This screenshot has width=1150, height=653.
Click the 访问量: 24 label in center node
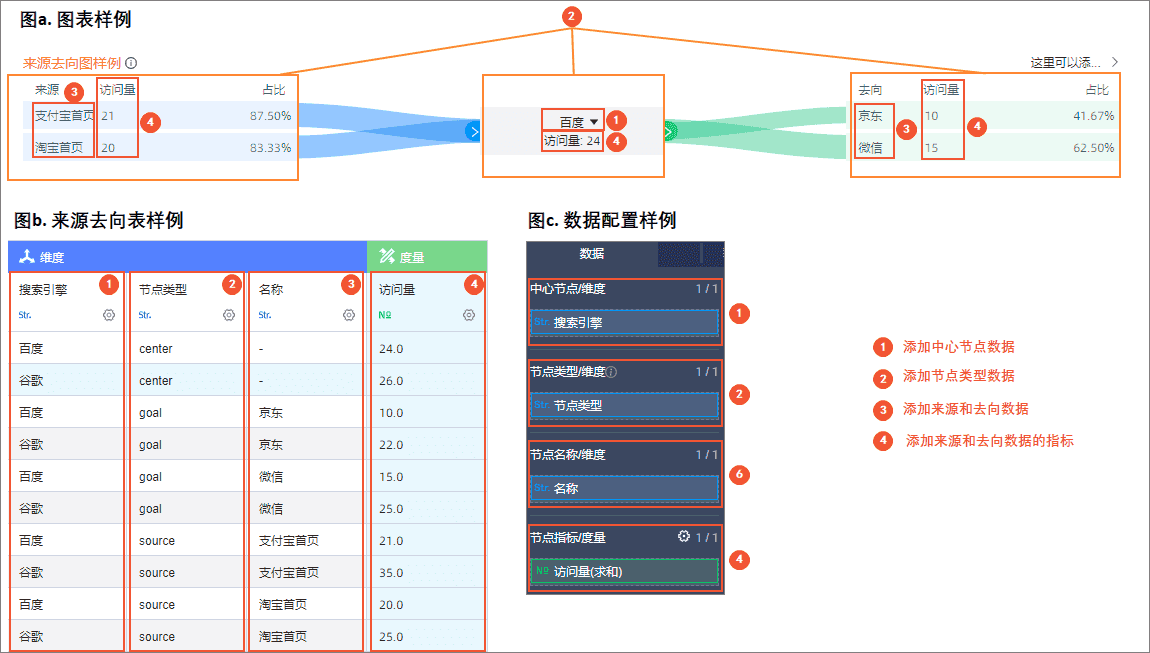point(572,140)
